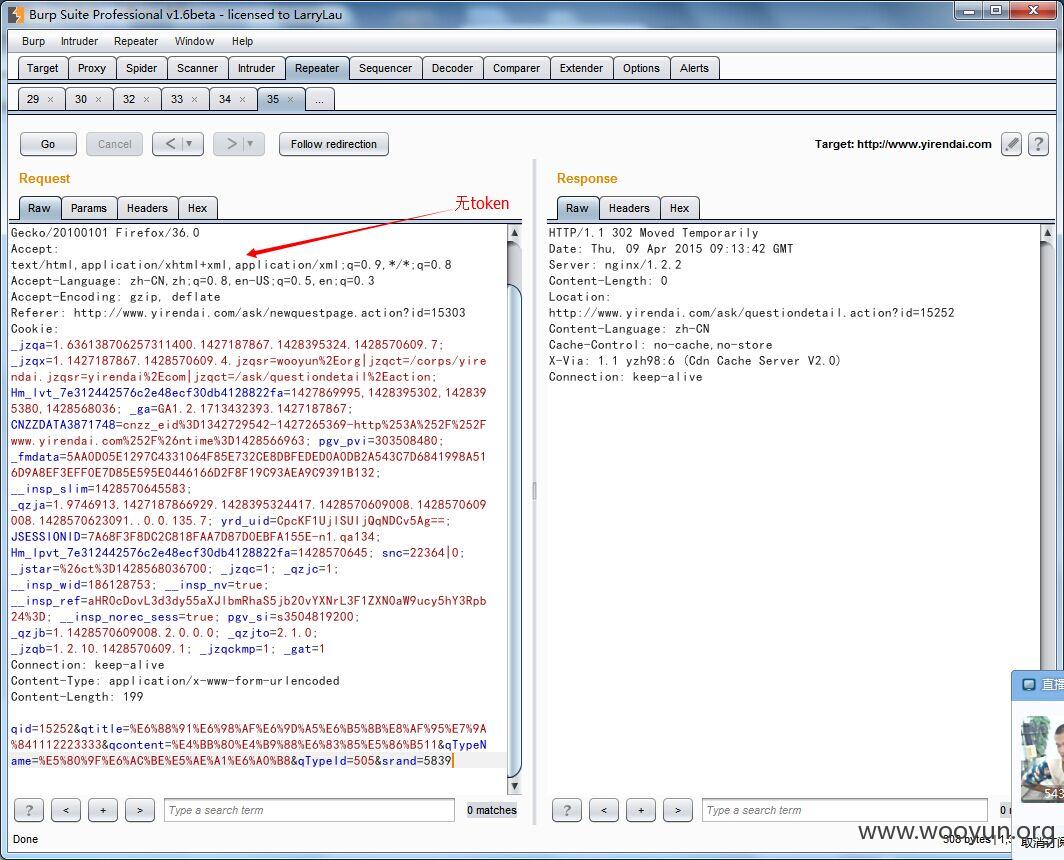
Task: Click request pane scrollbar down arrow
Action: [514, 786]
